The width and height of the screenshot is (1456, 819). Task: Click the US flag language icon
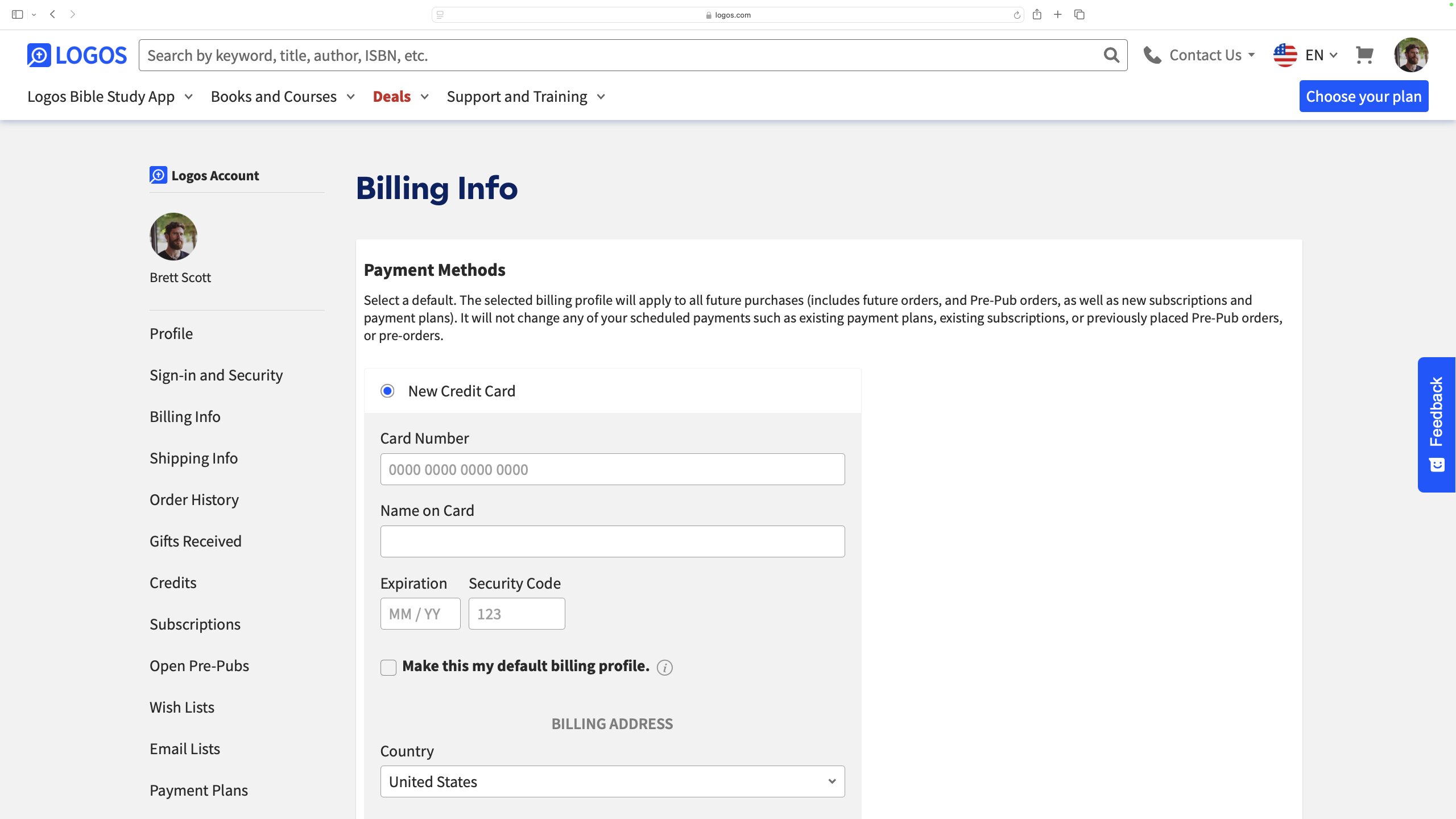pos(1285,55)
